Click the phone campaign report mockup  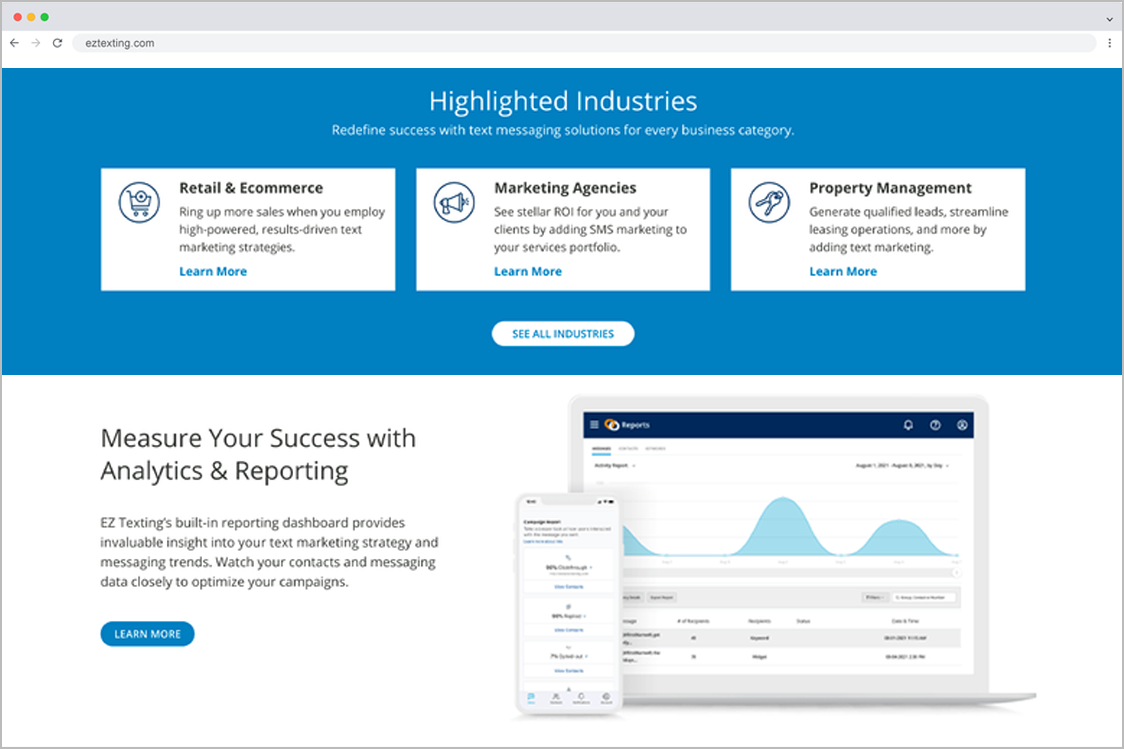(568, 604)
